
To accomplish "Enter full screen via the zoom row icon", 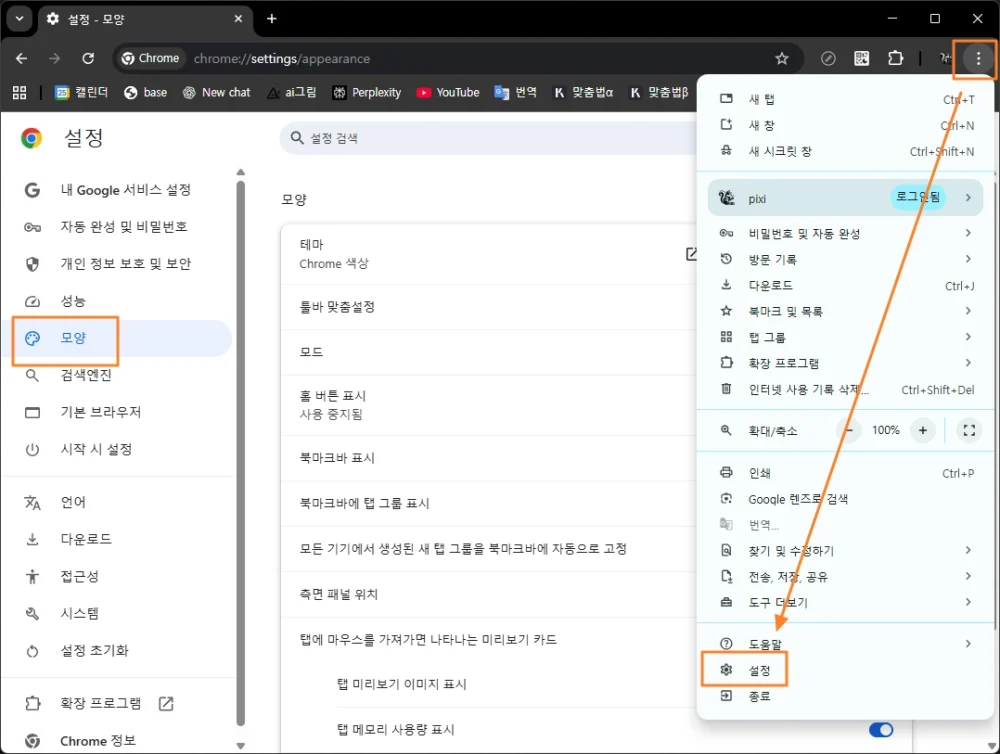I will click(968, 430).
